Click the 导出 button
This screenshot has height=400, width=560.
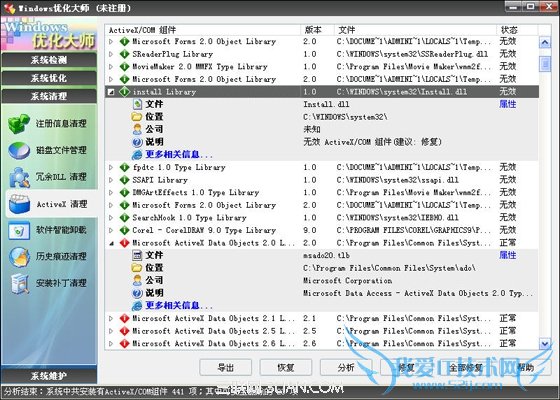tap(225, 368)
